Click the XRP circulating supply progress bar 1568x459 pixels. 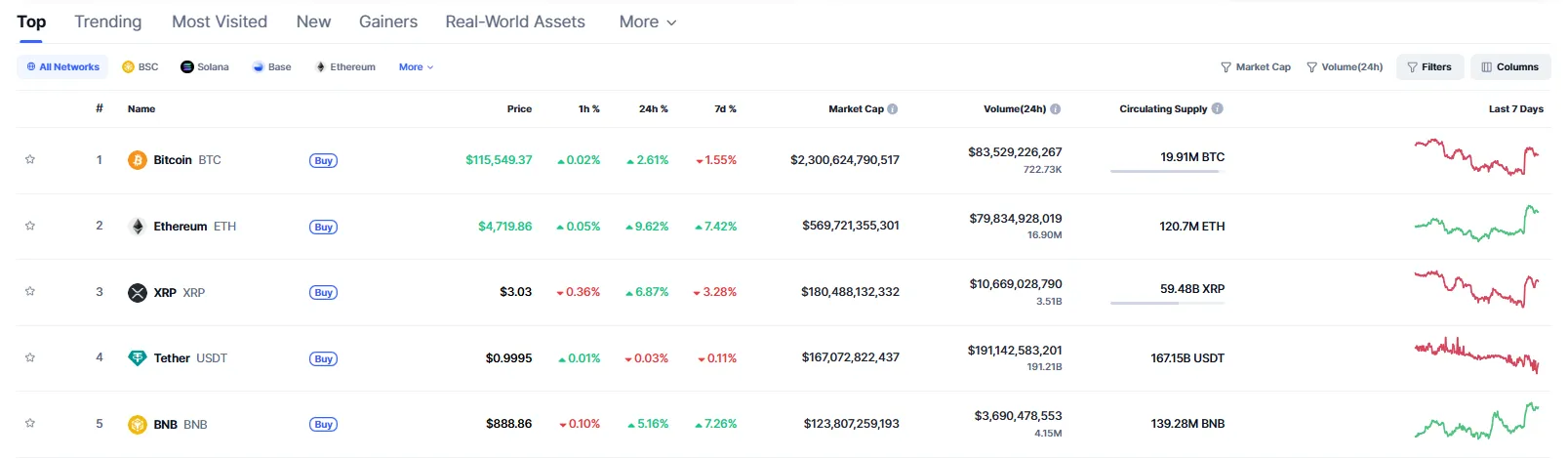1167,304
